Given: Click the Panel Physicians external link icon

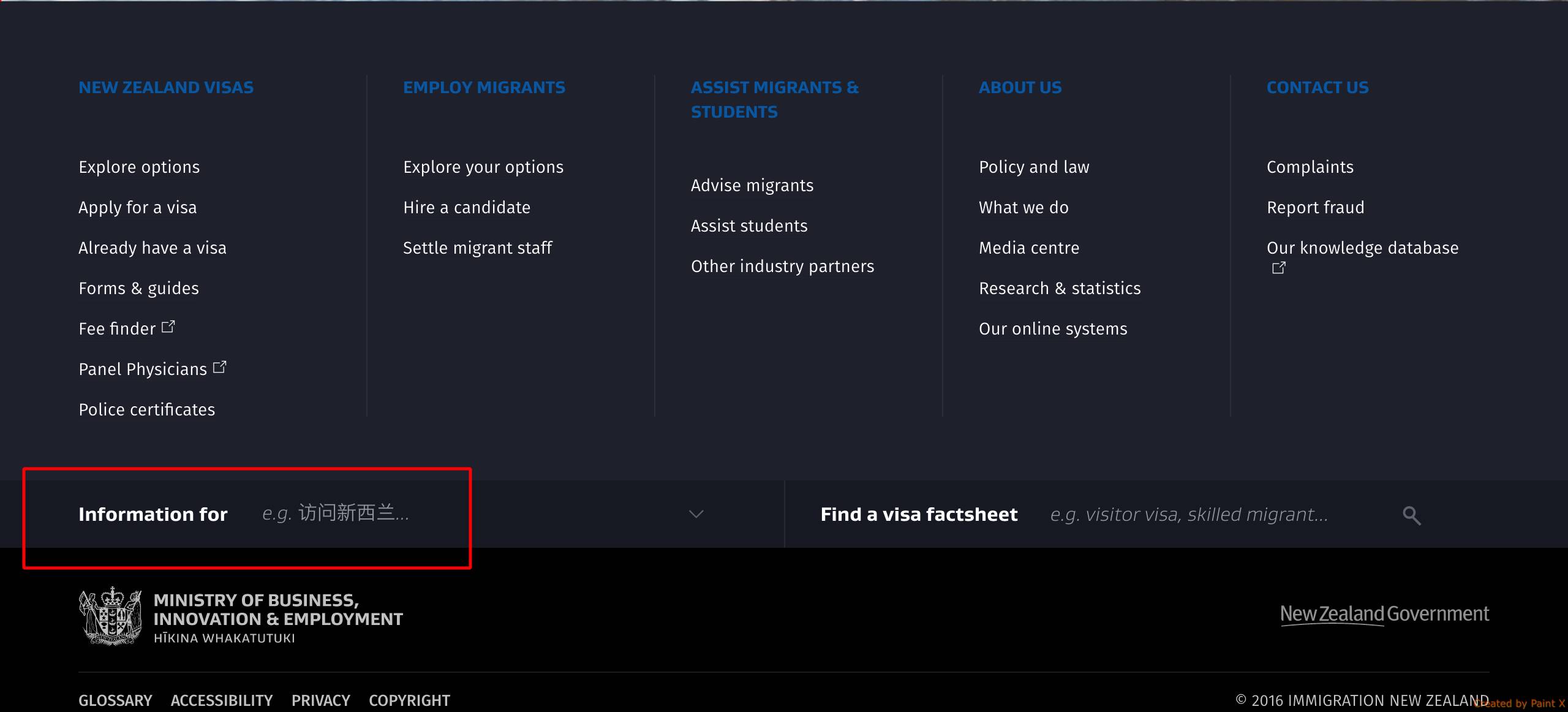Looking at the screenshot, I should 219,368.
